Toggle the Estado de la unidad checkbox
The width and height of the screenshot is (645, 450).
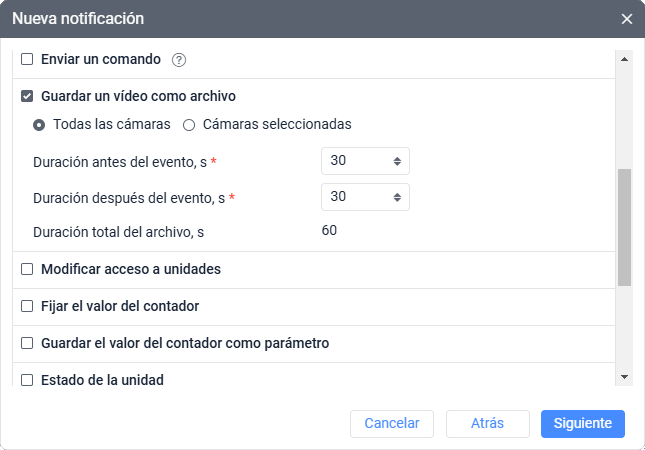[x=27, y=380]
